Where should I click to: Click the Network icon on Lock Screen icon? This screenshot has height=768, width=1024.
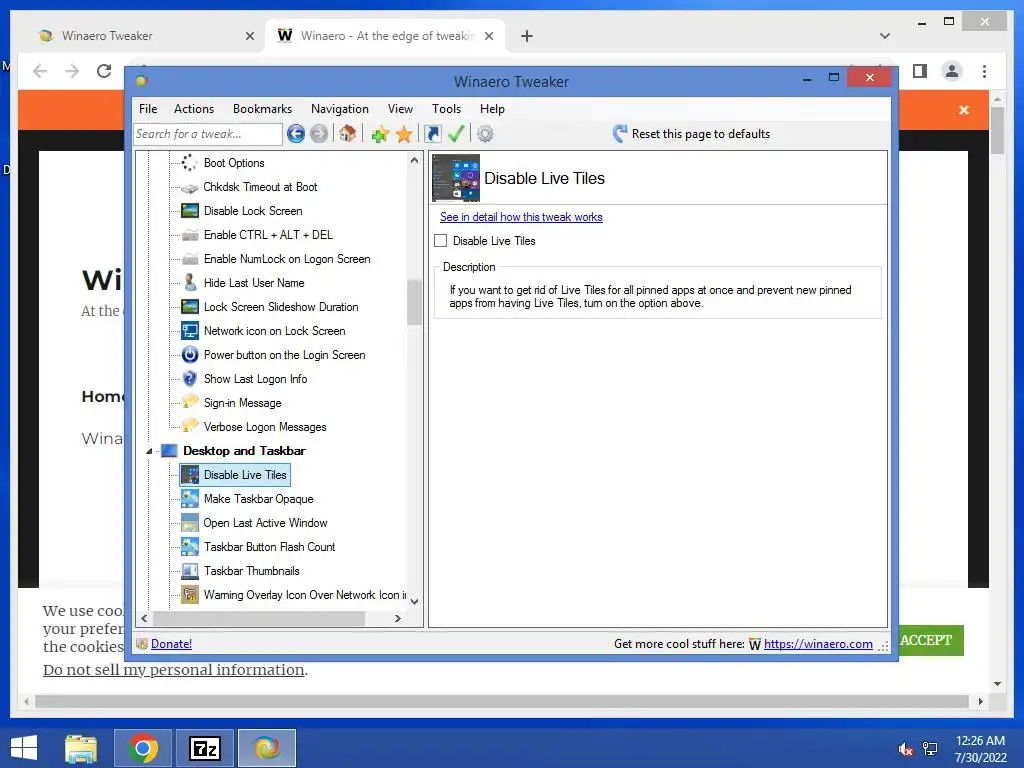[x=189, y=330]
